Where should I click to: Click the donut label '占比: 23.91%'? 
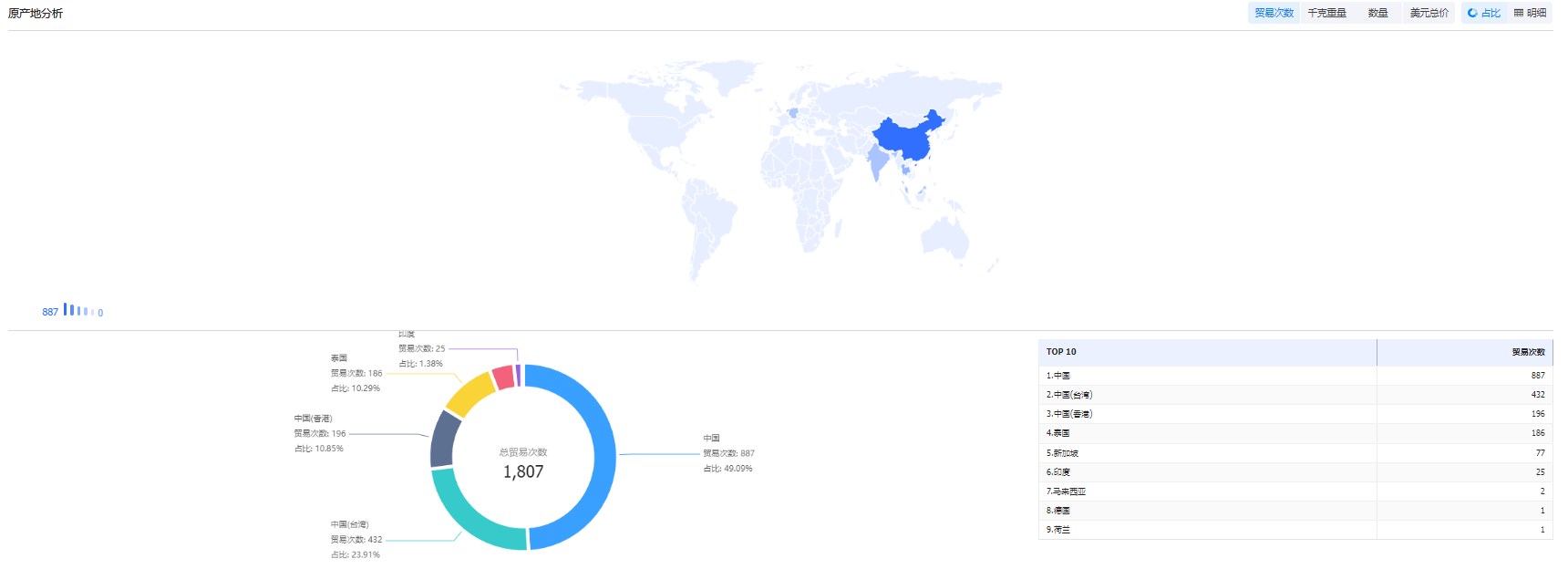point(356,555)
